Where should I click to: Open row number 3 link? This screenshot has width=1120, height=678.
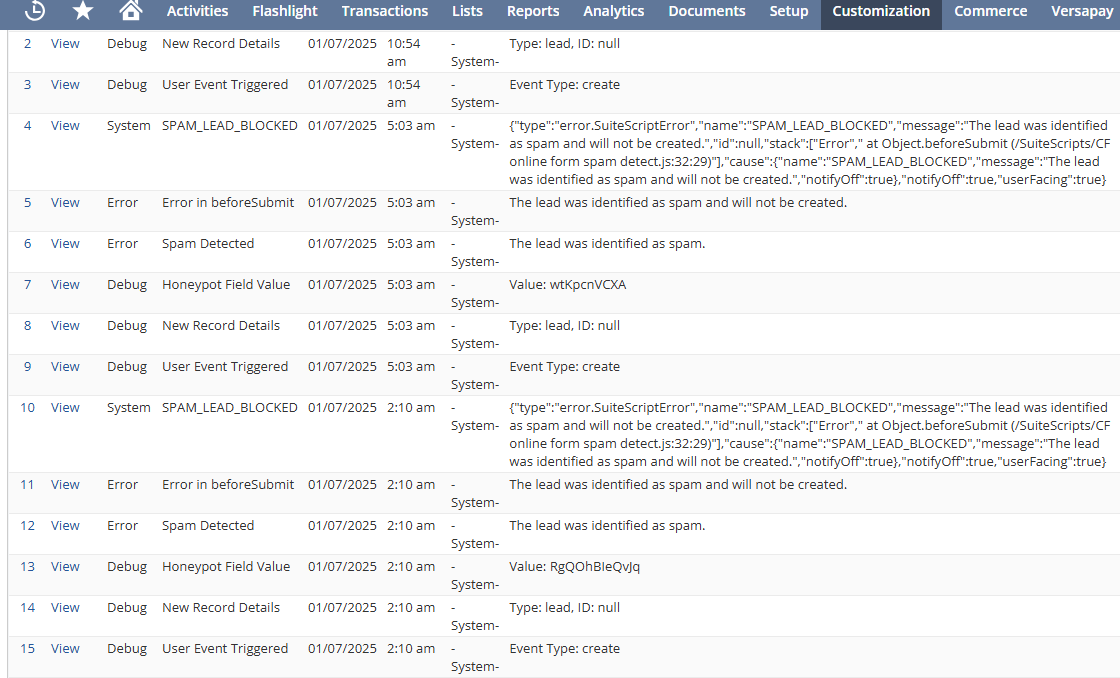pos(28,85)
